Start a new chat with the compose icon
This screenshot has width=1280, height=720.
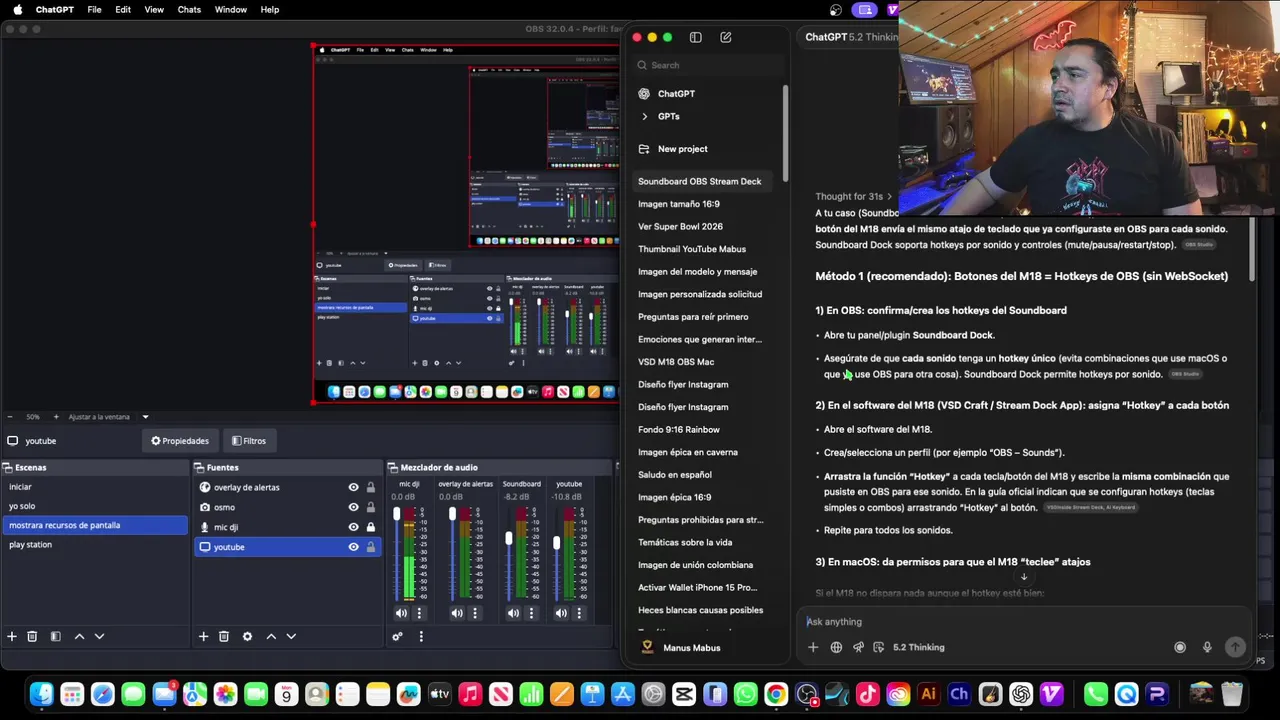click(726, 37)
